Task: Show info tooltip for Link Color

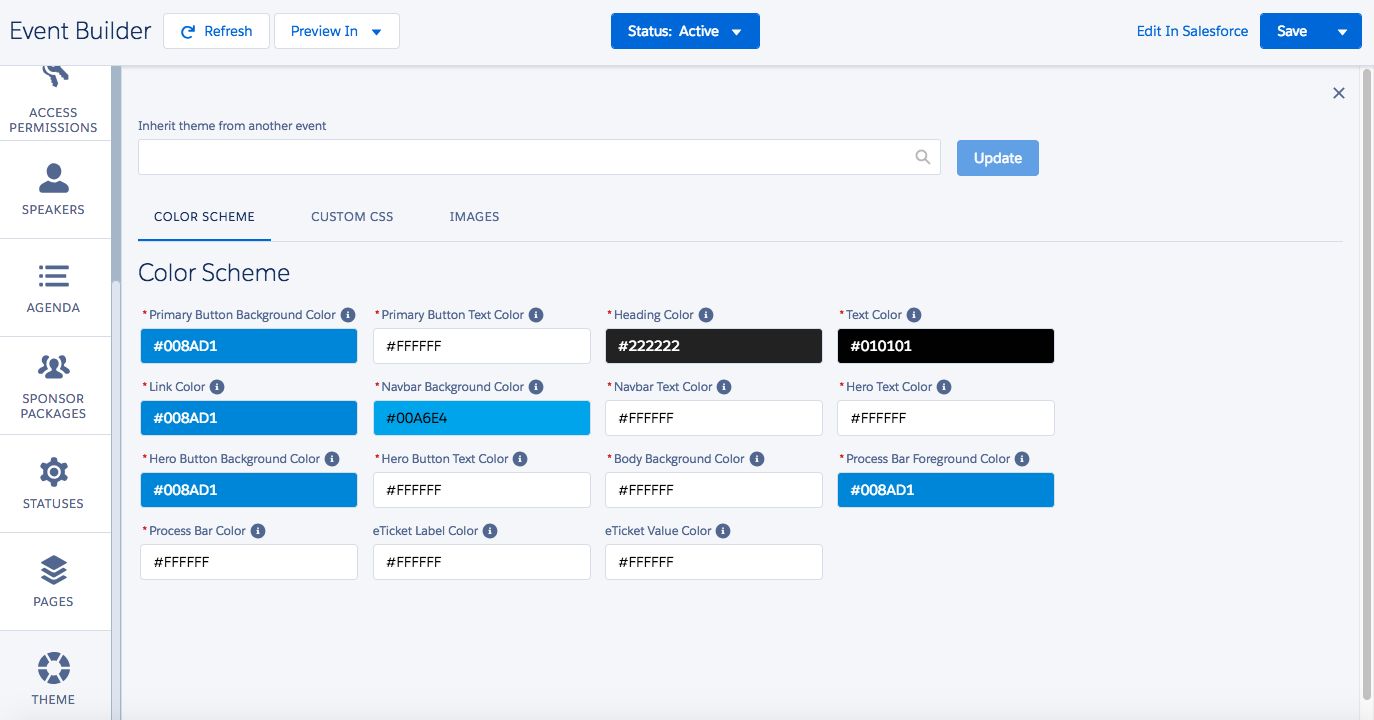Action: tap(217, 387)
